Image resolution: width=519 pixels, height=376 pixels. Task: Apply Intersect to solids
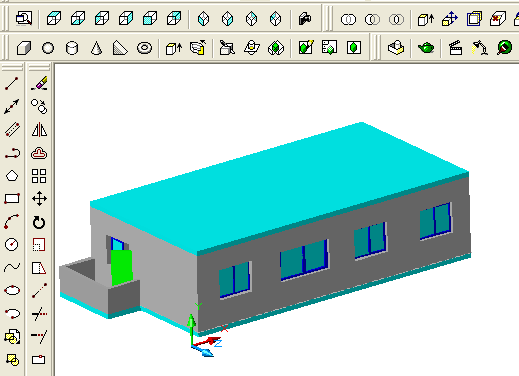click(x=396, y=19)
